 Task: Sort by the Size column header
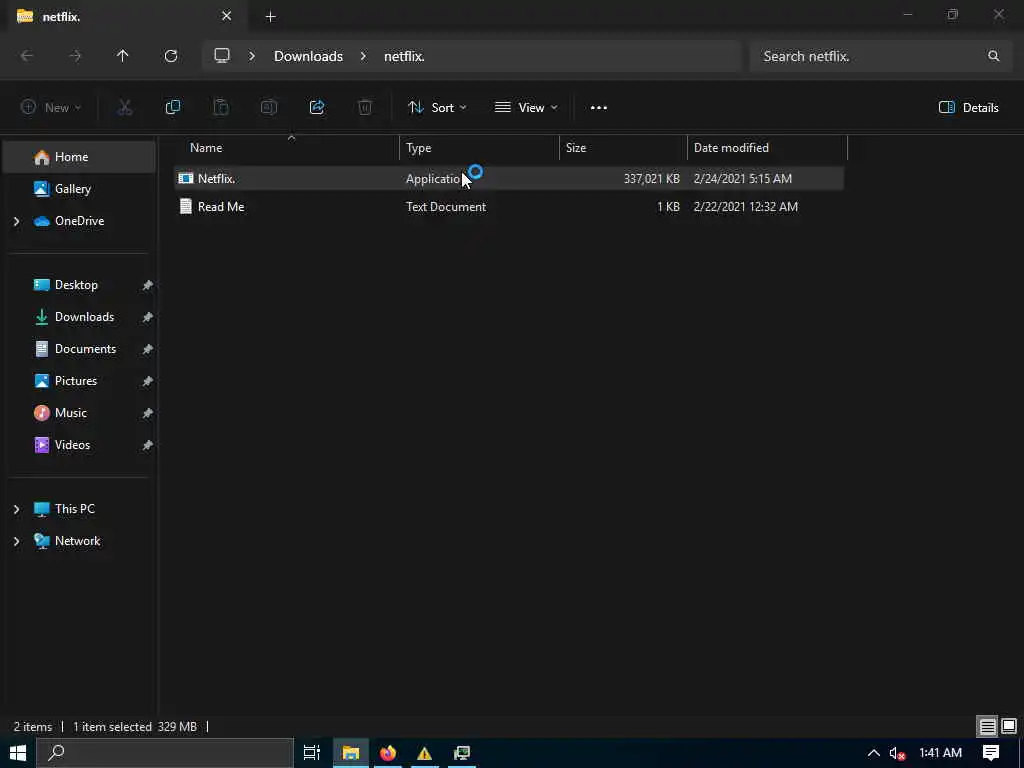(x=624, y=148)
